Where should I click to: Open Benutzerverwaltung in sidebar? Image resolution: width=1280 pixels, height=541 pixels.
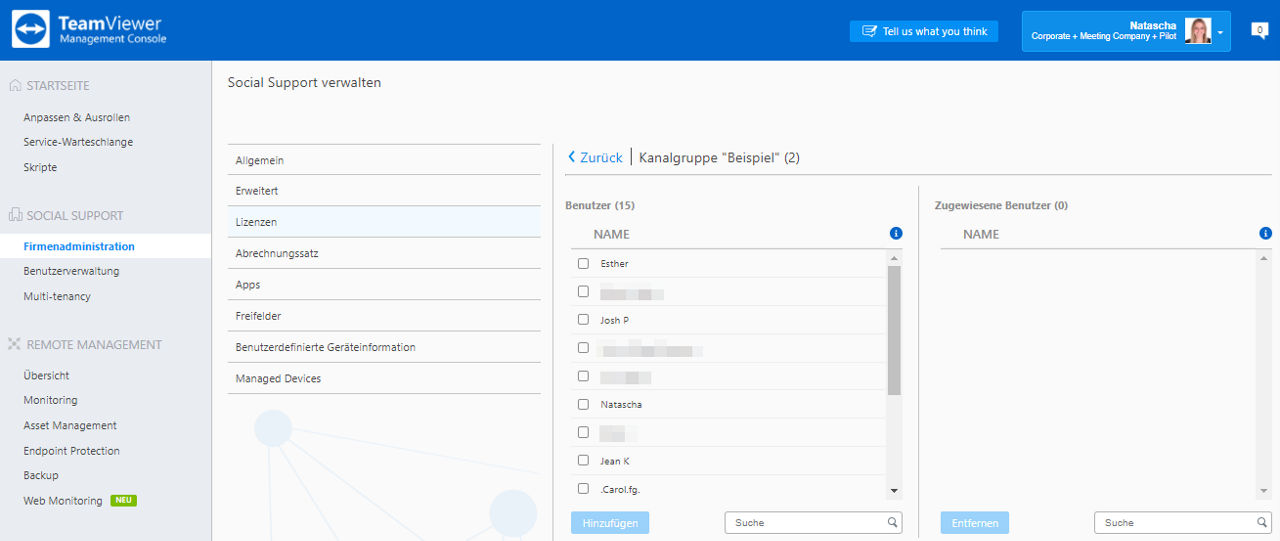click(71, 271)
